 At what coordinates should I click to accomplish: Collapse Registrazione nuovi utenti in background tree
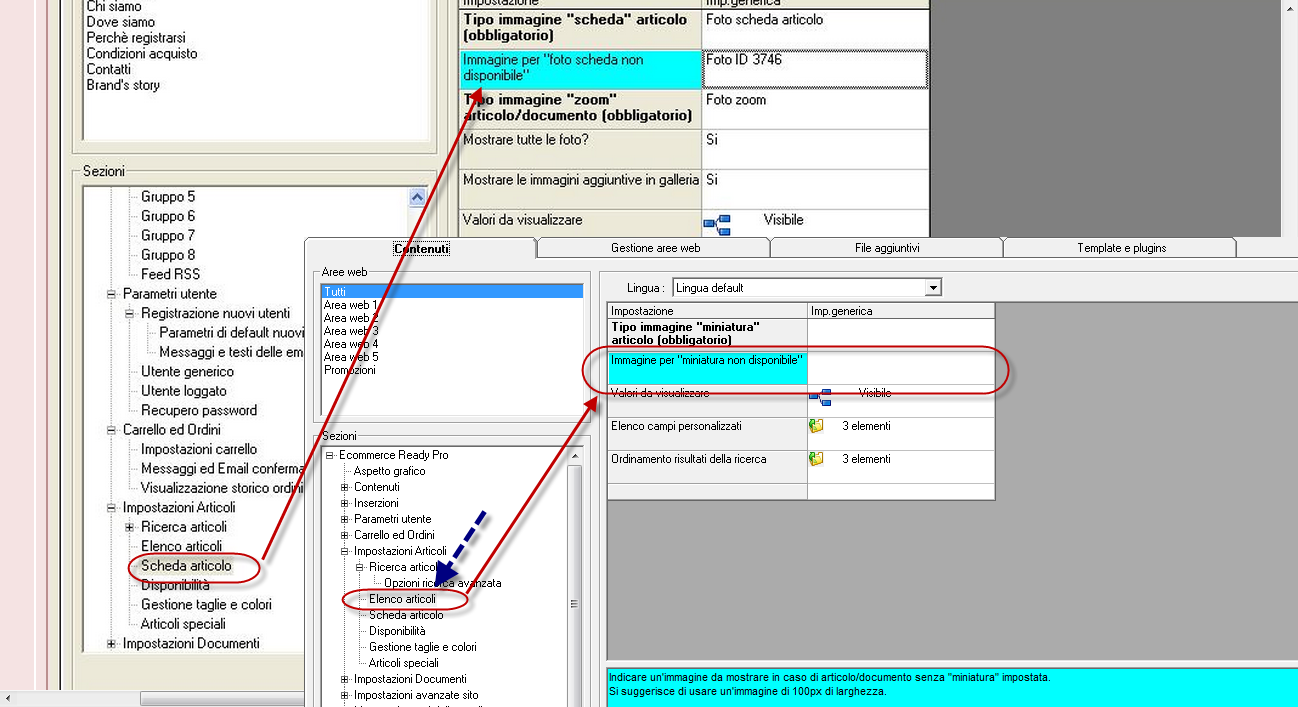130,313
